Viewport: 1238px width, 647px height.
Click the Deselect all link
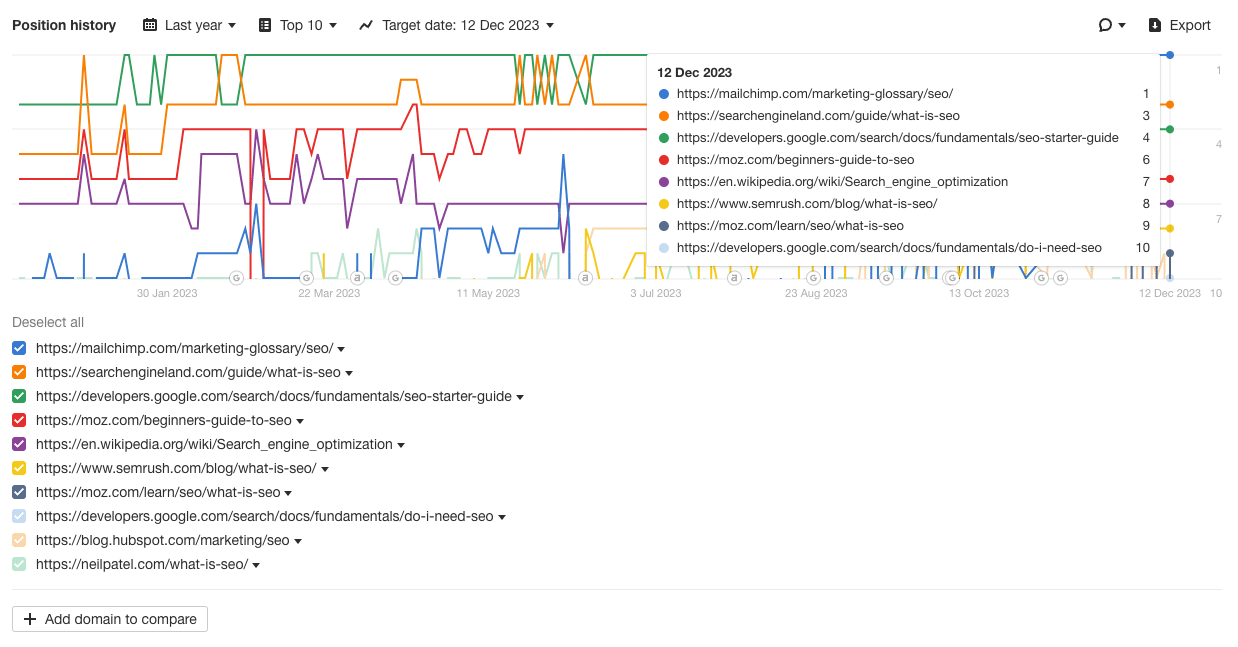[48, 322]
